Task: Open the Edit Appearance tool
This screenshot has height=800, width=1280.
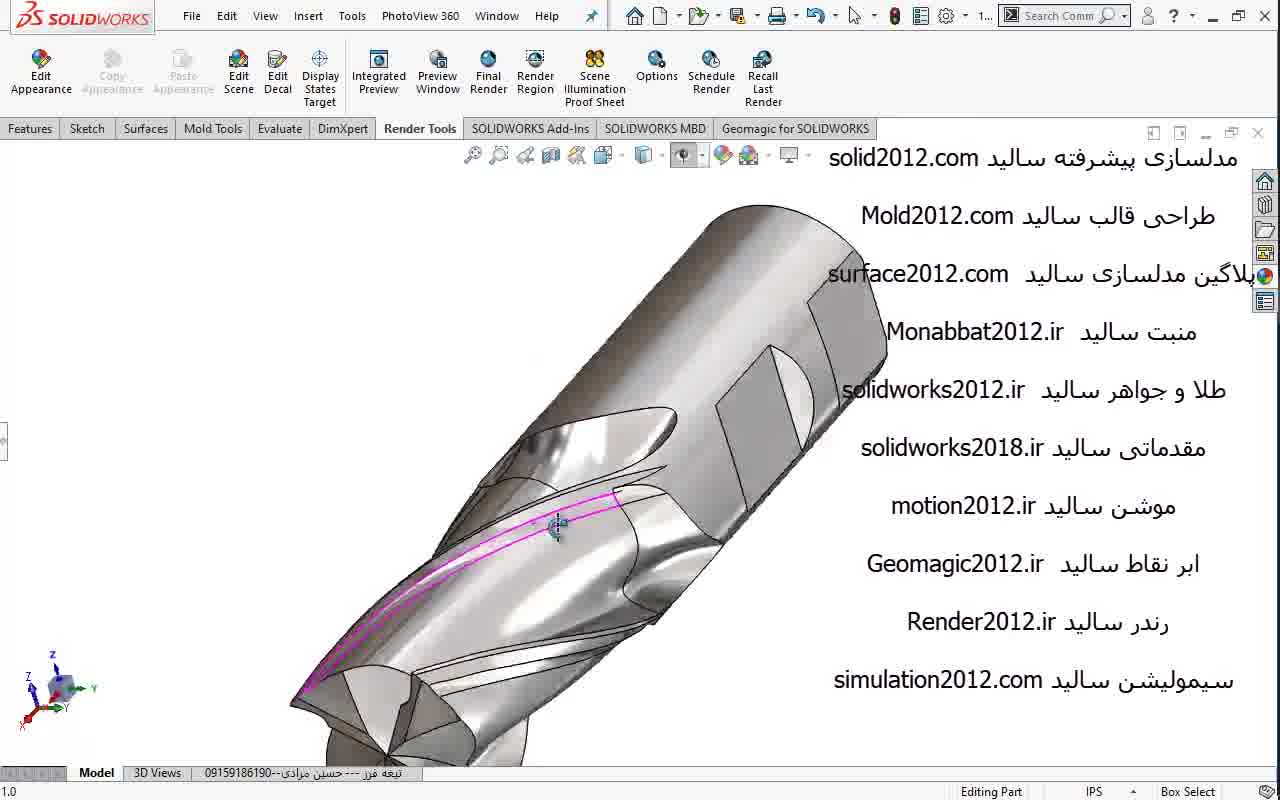Action: [41, 73]
